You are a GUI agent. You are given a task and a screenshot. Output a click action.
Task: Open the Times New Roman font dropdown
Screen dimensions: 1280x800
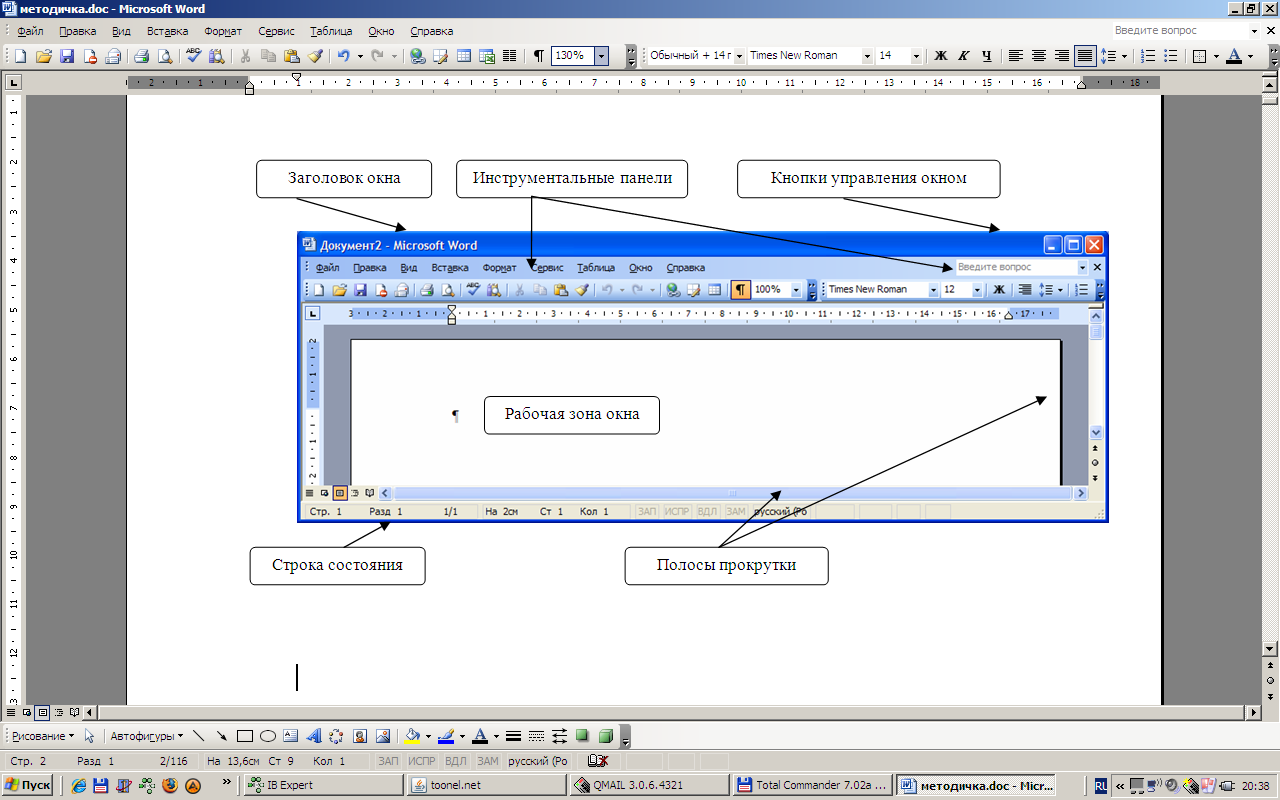(x=867, y=56)
